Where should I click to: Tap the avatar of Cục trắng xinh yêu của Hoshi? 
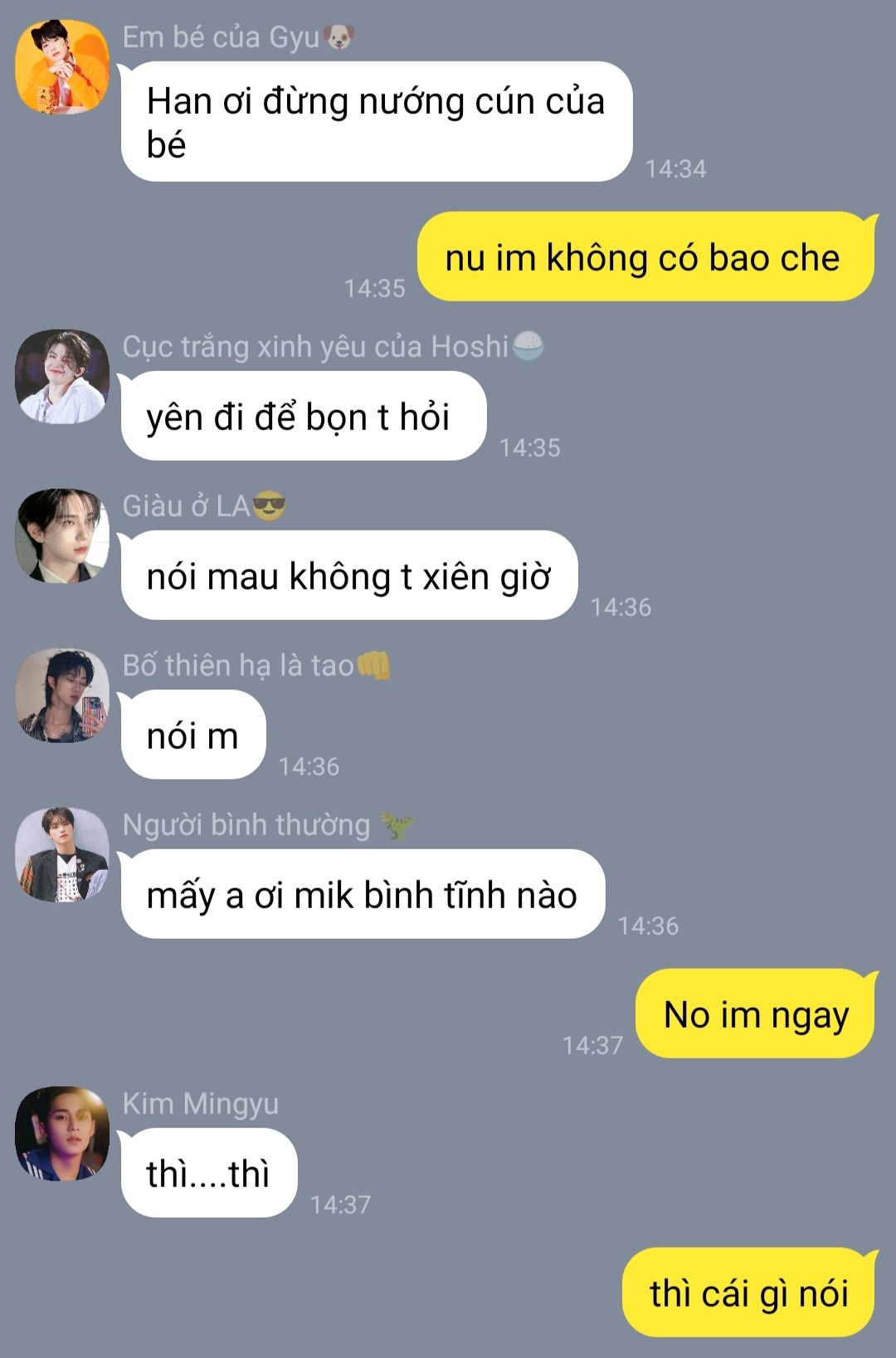62,377
